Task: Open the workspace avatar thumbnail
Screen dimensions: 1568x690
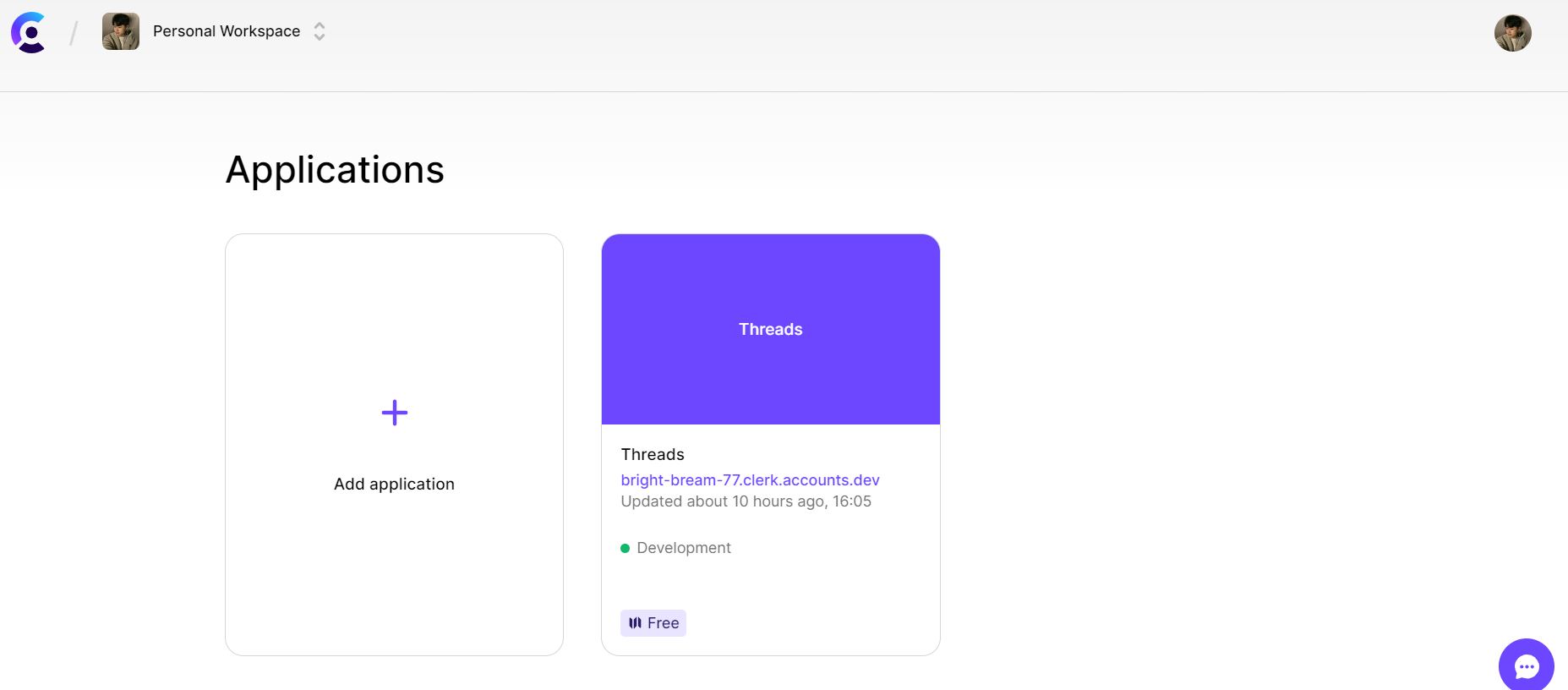Action: click(121, 31)
